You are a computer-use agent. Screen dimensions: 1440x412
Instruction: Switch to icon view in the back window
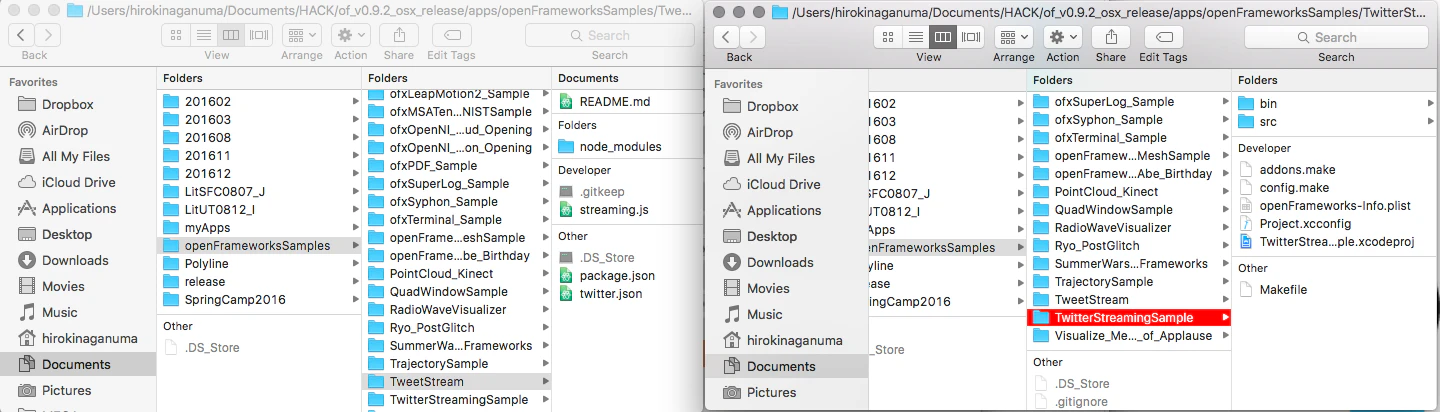[176, 35]
